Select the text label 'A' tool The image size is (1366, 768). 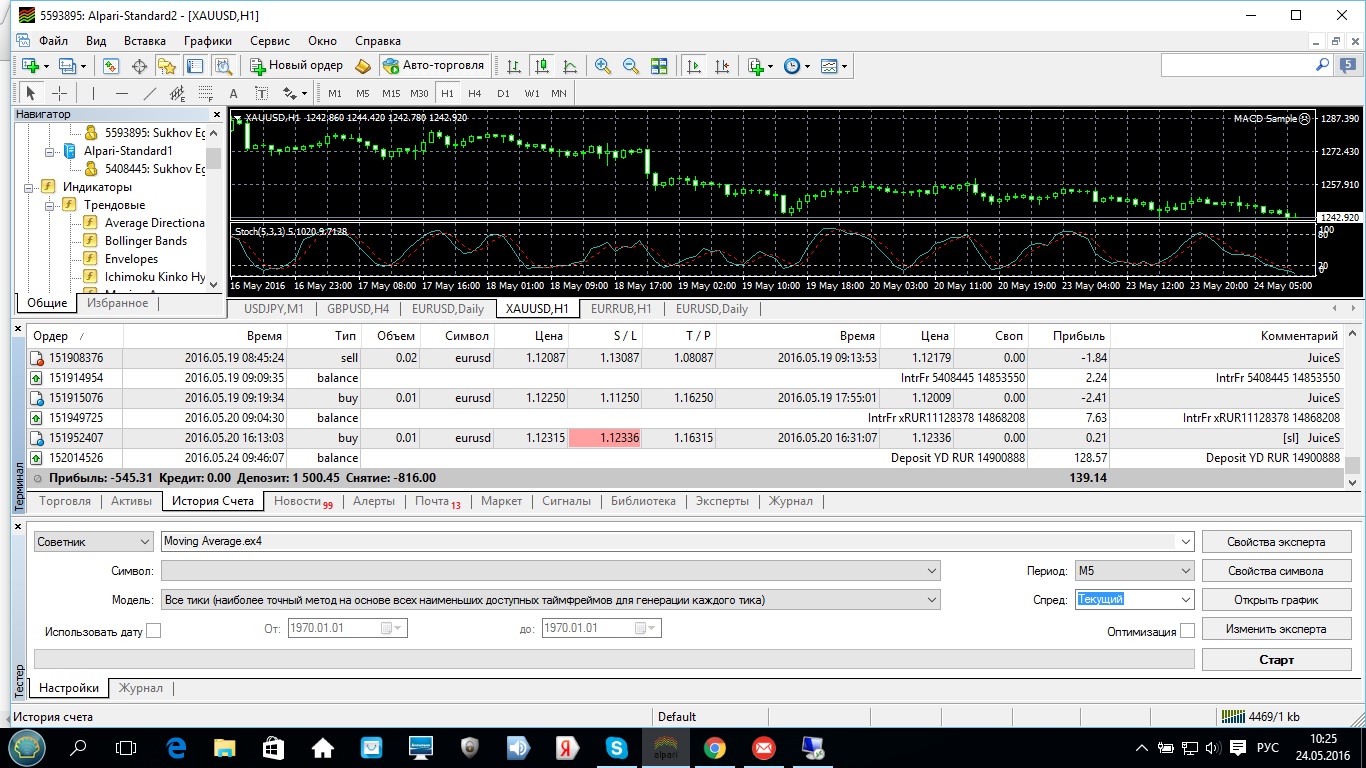coord(234,93)
